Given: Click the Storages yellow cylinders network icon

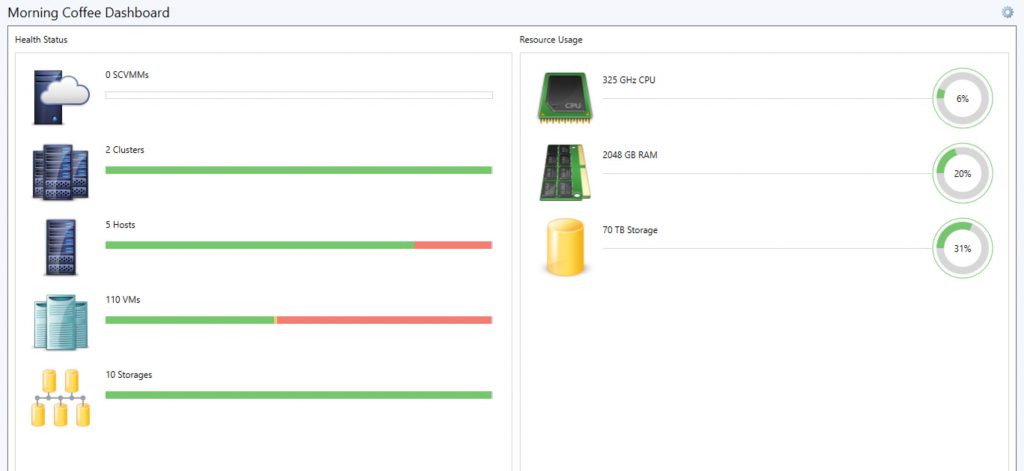Looking at the screenshot, I should [61, 398].
